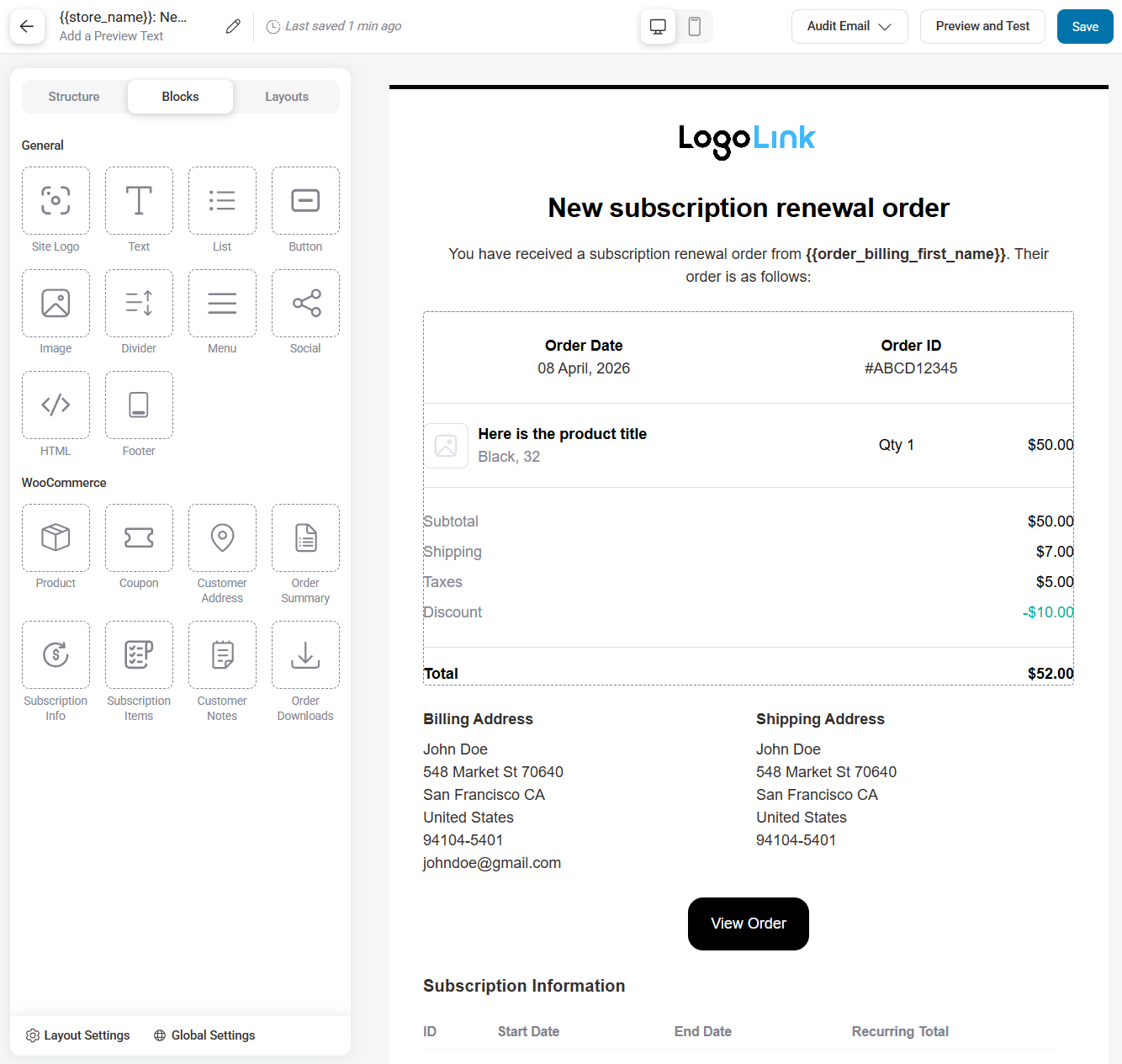Select the Order Downloads block
Screen dimensions: 1122x1064
pyautogui.click(x=304, y=654)
